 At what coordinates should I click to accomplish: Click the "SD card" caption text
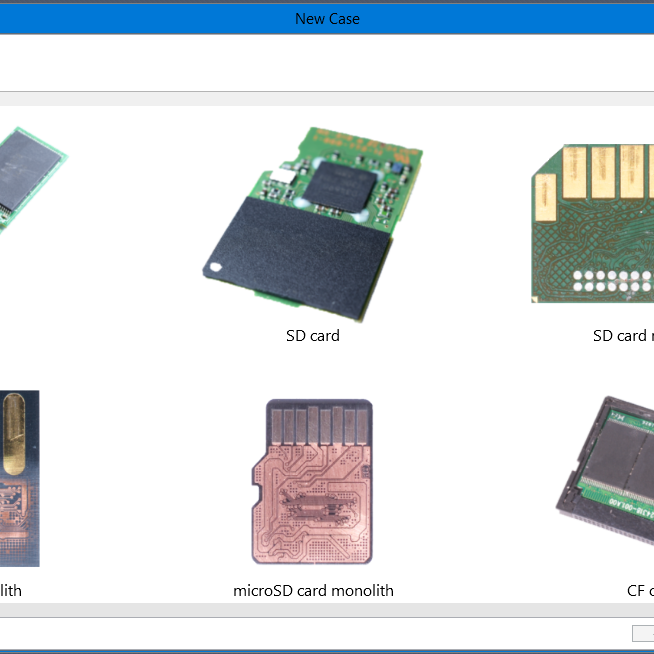click(313, 336)
